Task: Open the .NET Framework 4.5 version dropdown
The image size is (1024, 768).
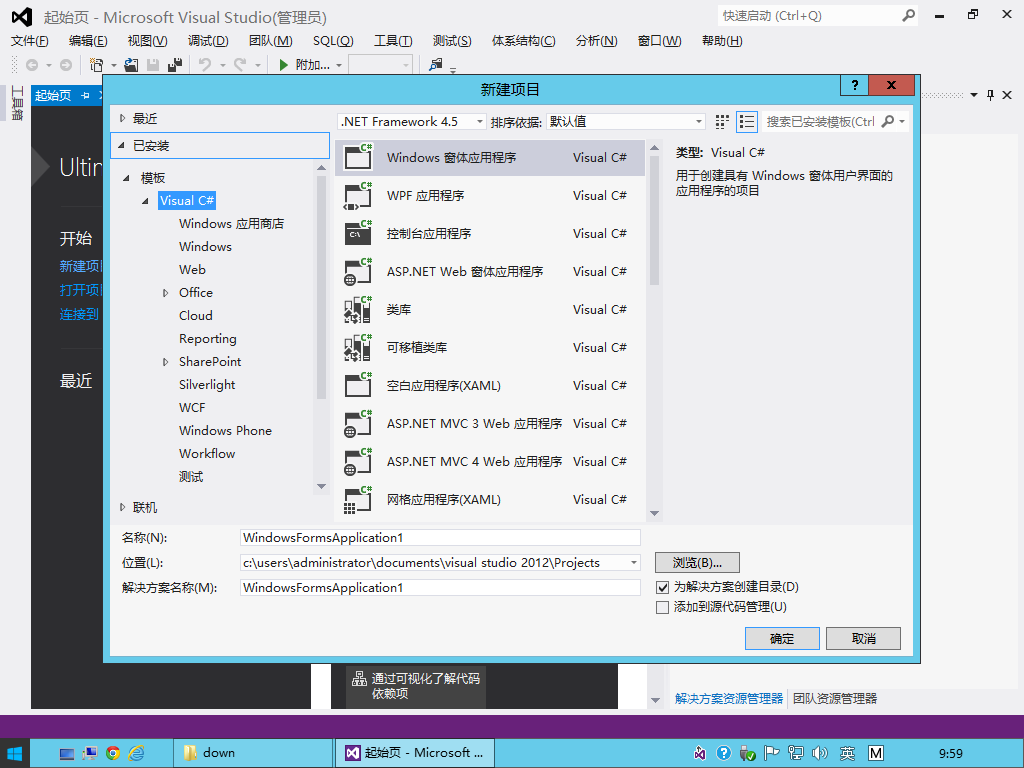Action: tap(412, 121)
